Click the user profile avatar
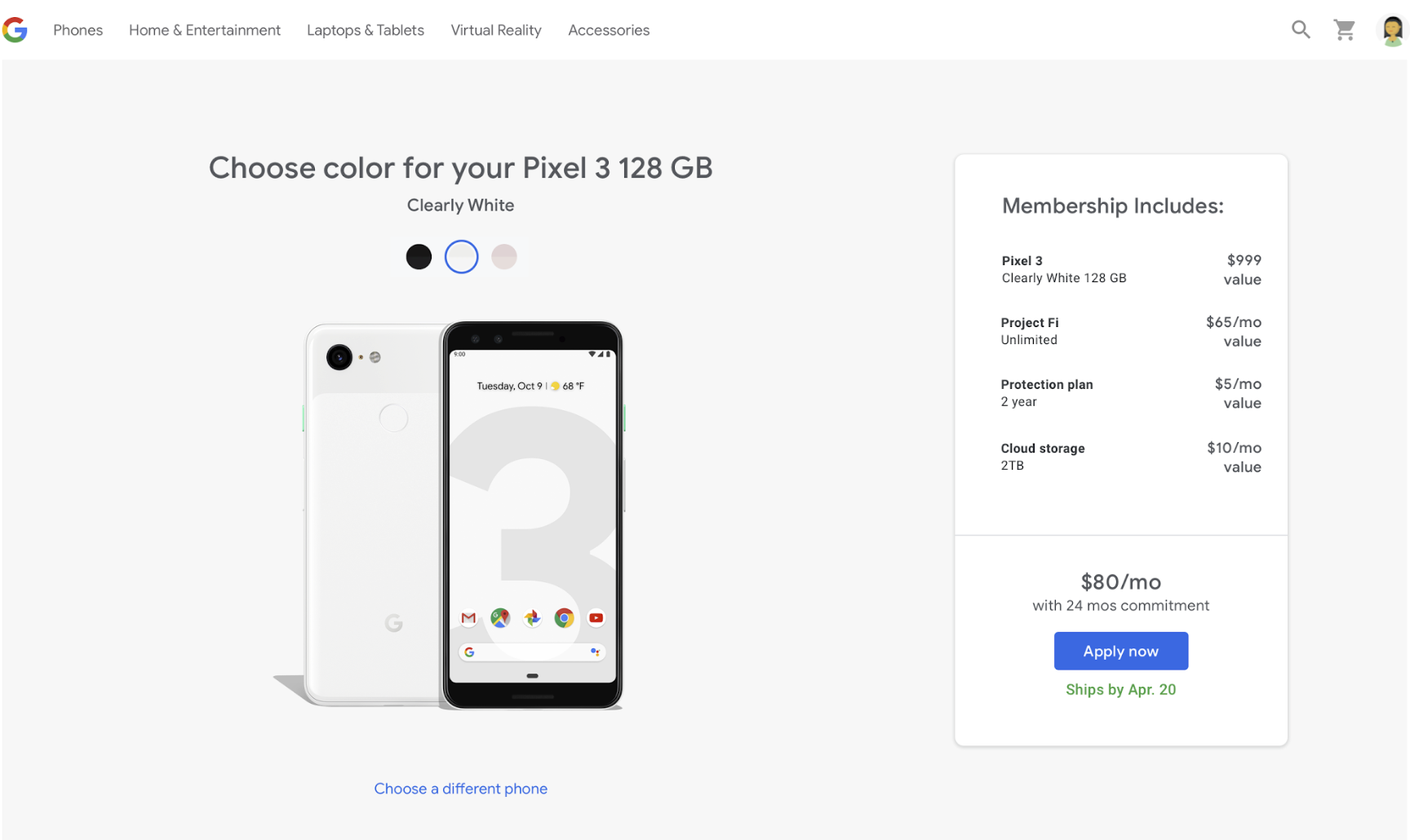 coord(1392,30)
